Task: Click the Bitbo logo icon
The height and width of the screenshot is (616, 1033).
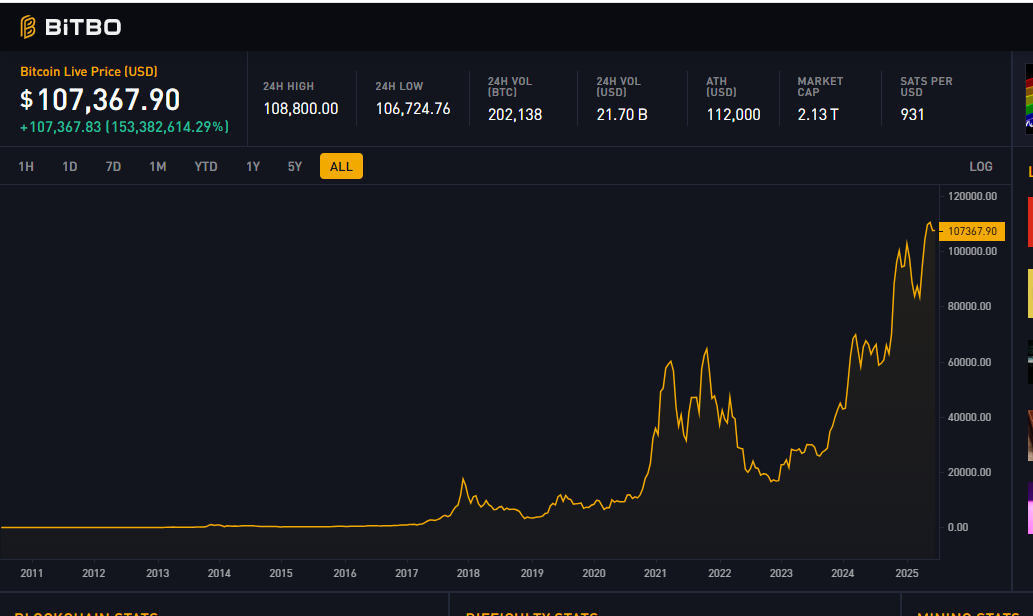Action: coord(28,27)
